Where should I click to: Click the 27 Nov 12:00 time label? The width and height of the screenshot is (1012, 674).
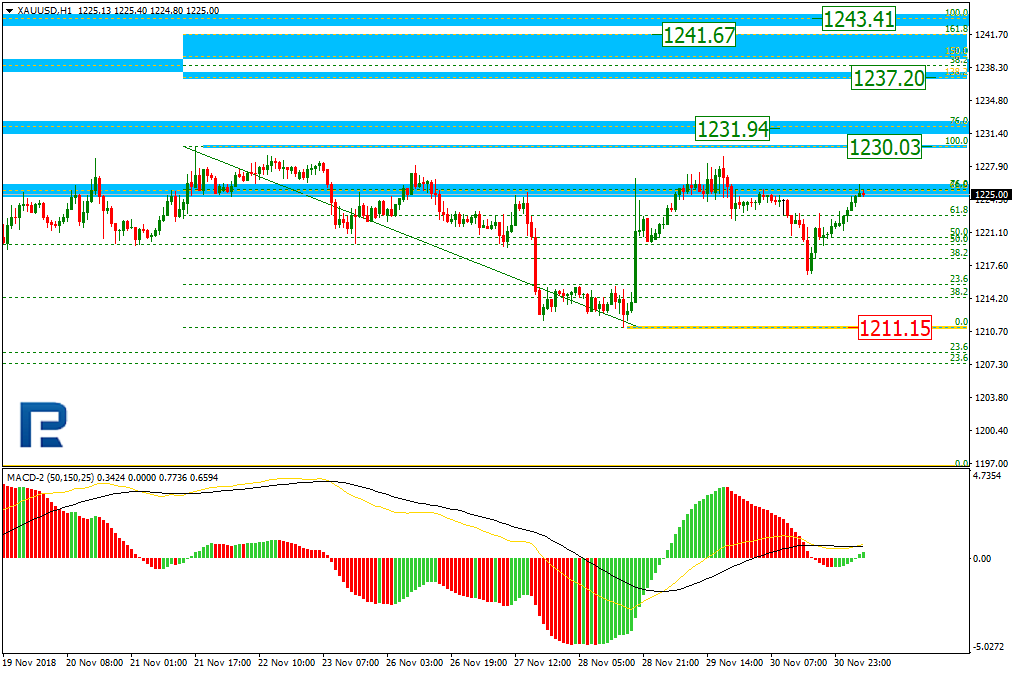tap(542, 662)
